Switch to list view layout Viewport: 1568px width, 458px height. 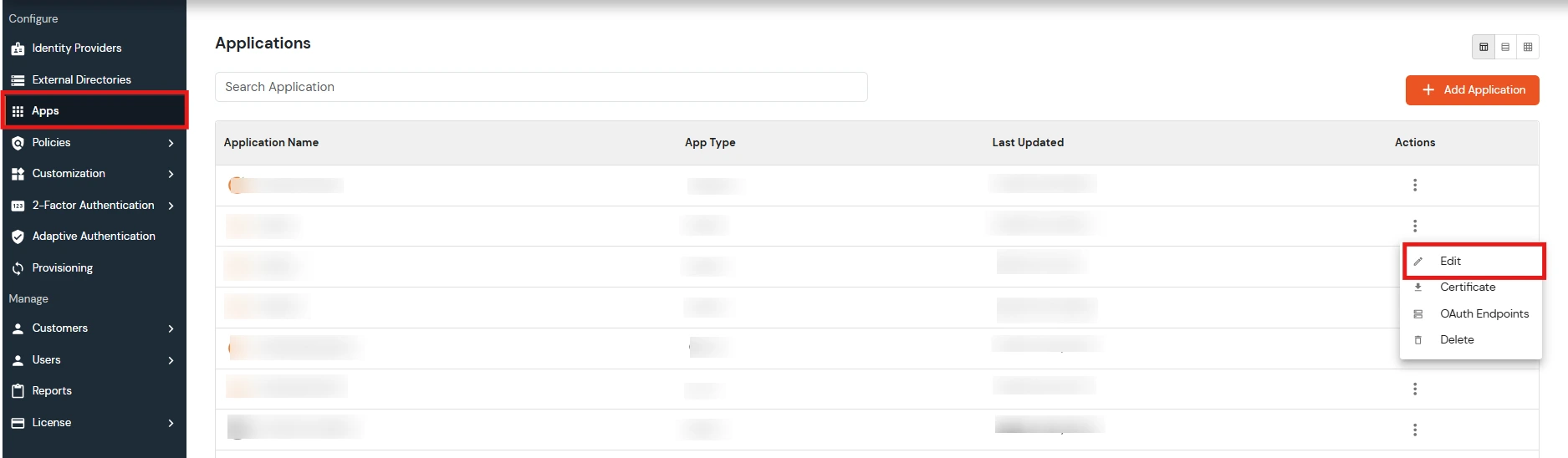coord(1505,47)
